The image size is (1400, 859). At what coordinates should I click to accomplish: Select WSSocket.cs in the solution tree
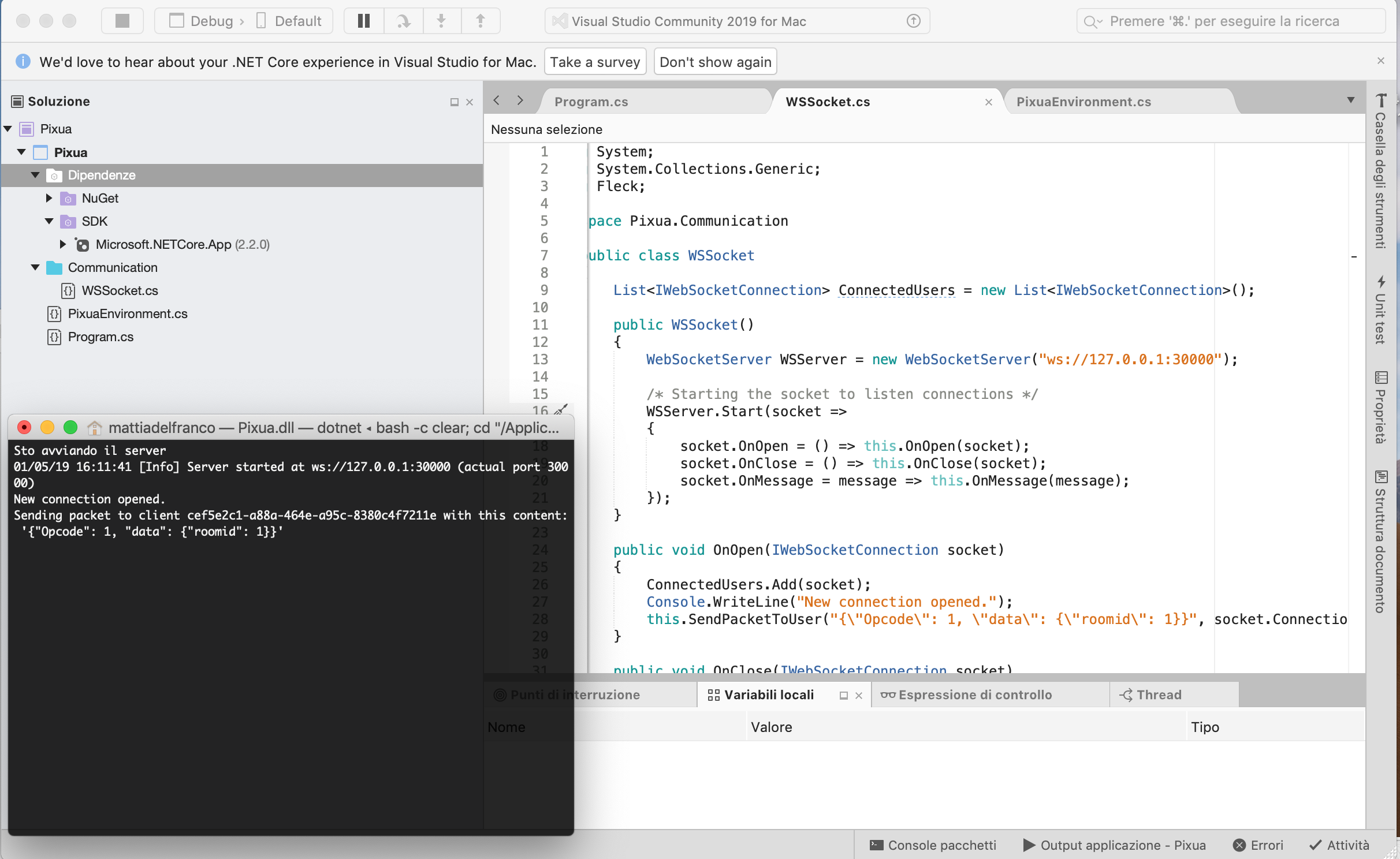[x=120, y=290]
